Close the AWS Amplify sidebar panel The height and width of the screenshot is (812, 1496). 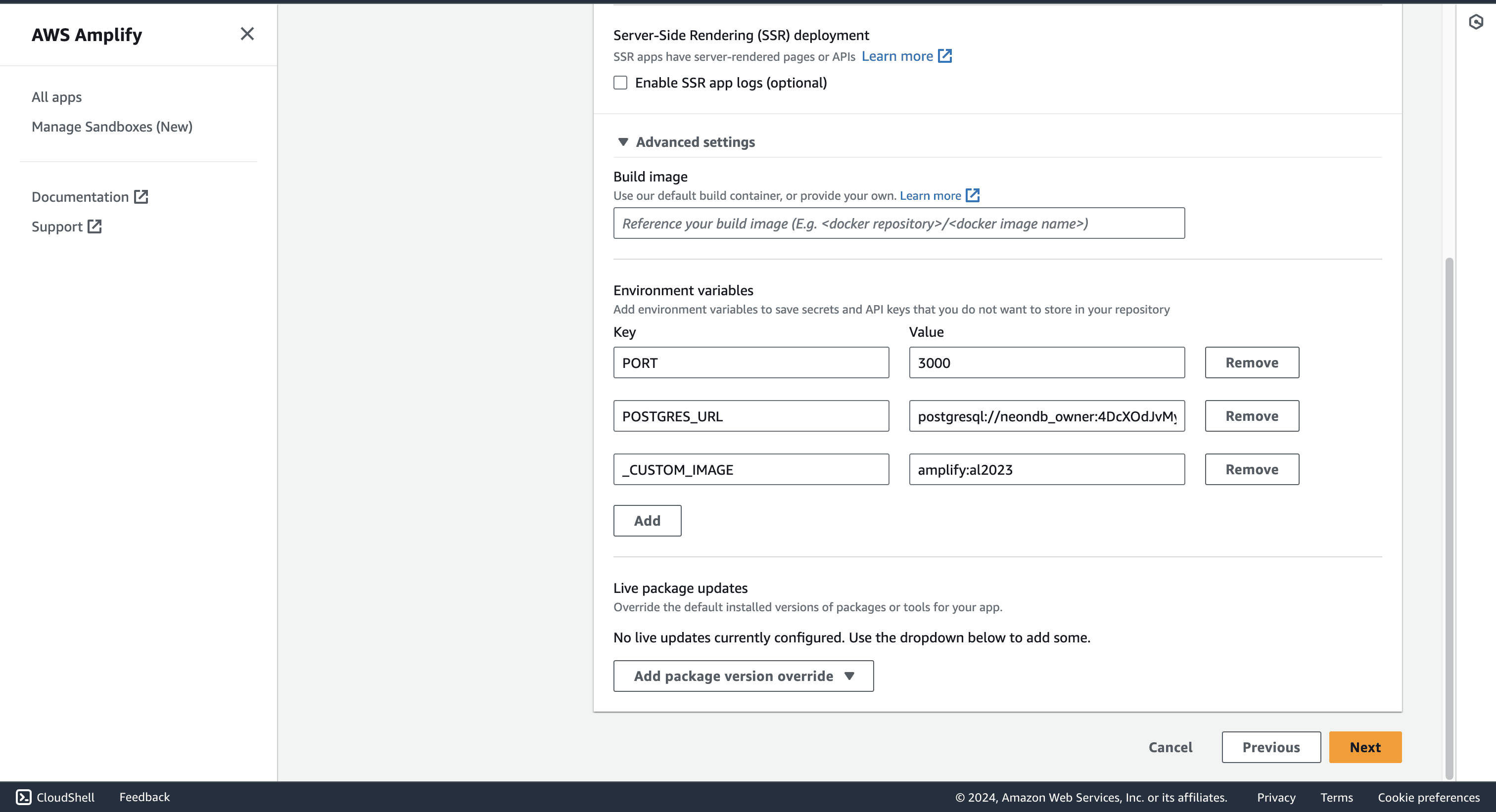pos(247,34)
